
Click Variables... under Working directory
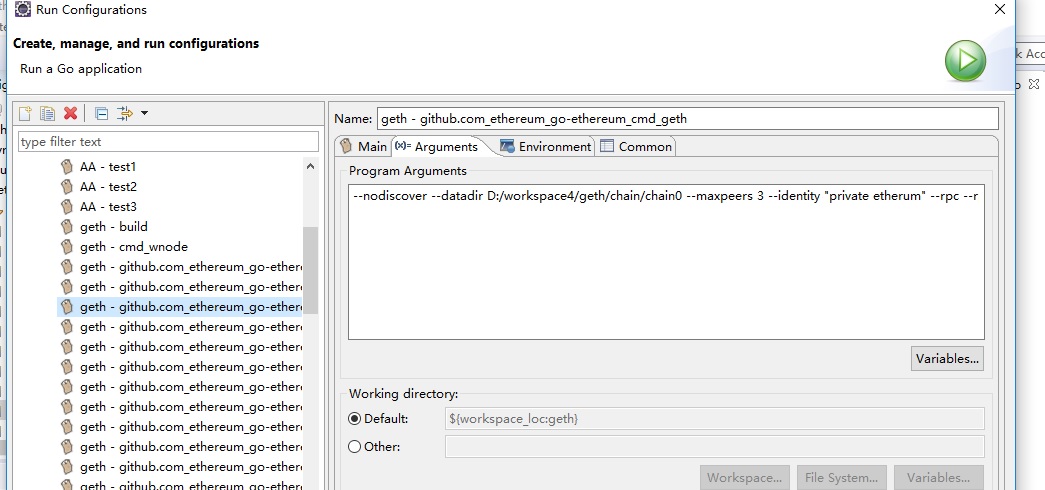point(938,477)
